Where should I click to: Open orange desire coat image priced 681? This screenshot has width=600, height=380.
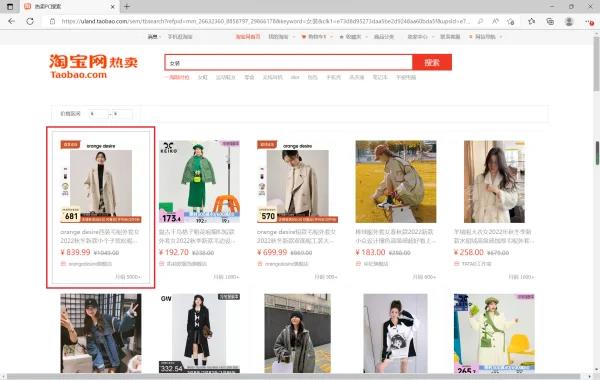(x=101, y=181)
